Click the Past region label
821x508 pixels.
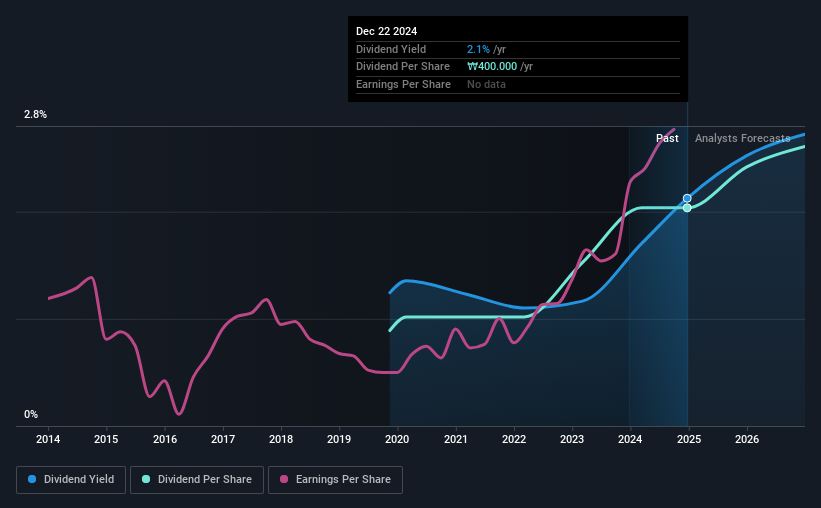[667, 138]
